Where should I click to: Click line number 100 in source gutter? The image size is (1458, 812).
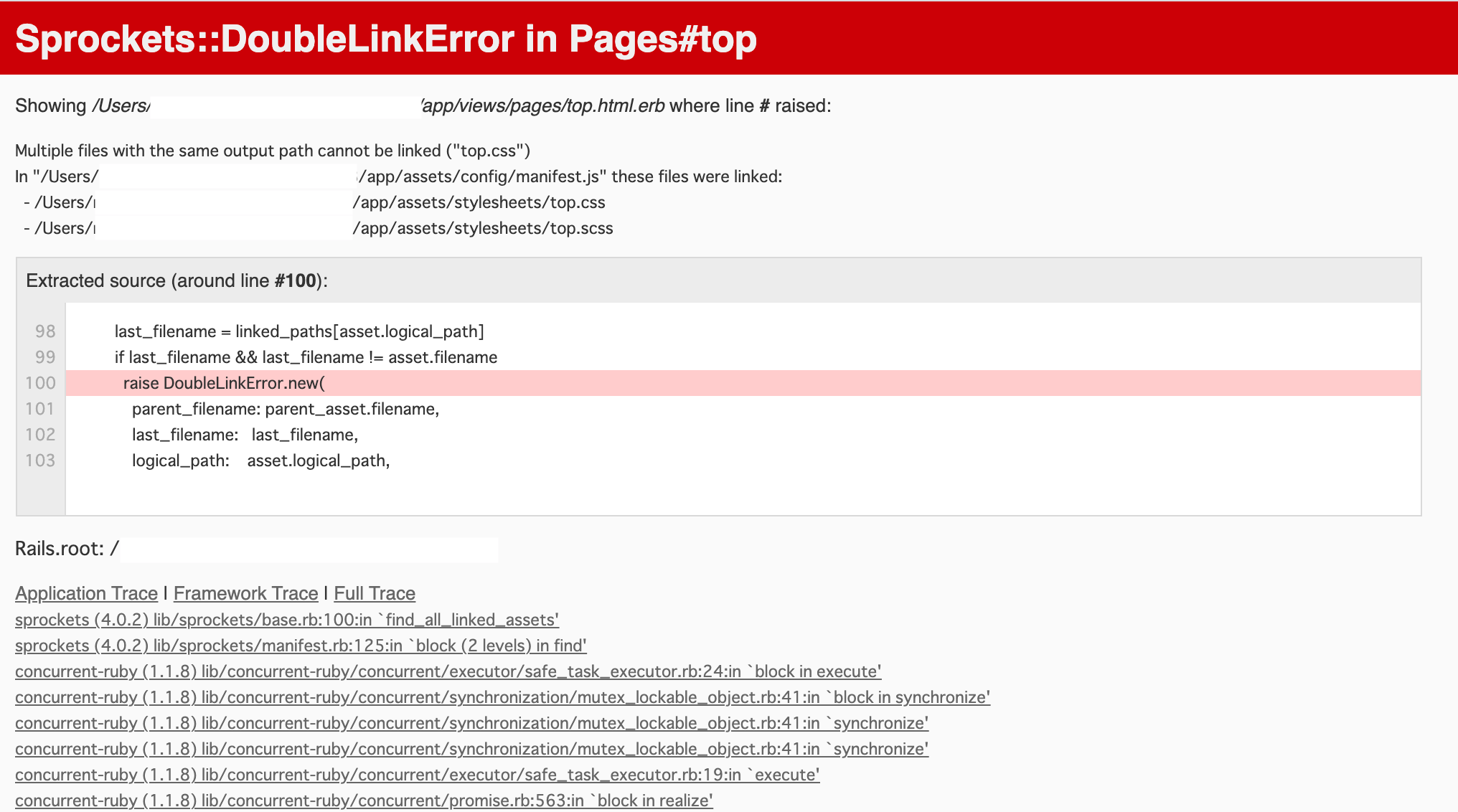pyautogui.click(x=40, y=383)
